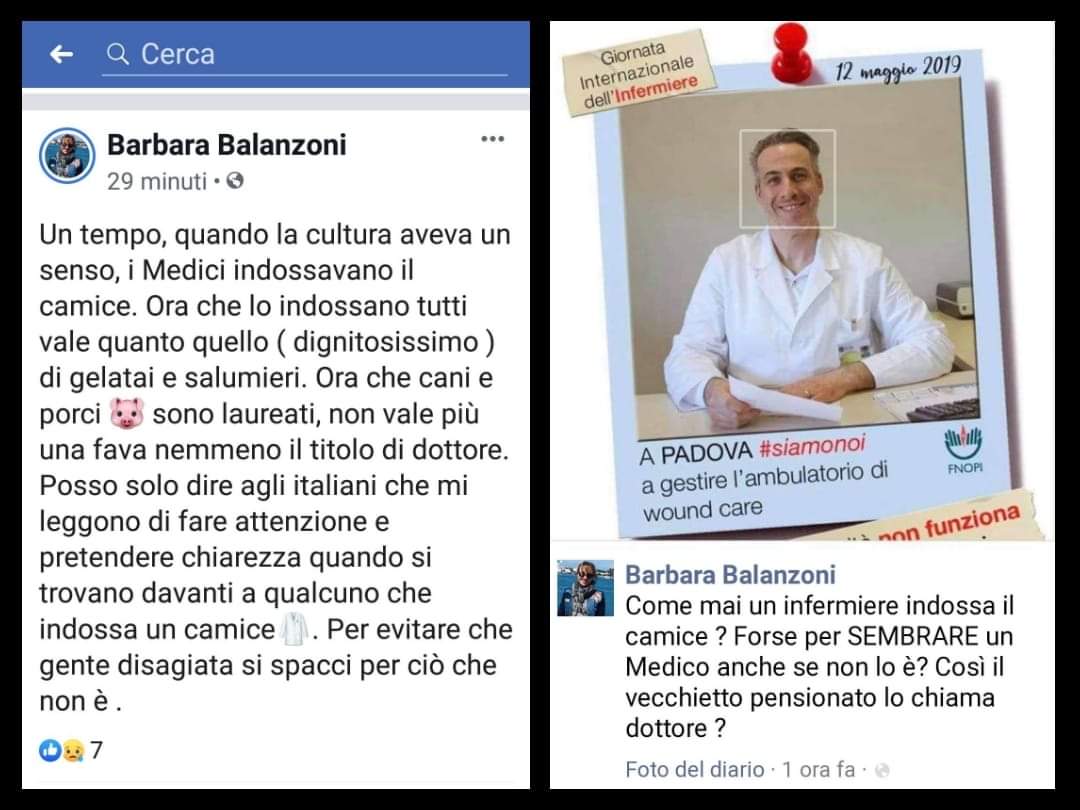Open the Giornata dell'Infermiere poster image

click(802, 281)
